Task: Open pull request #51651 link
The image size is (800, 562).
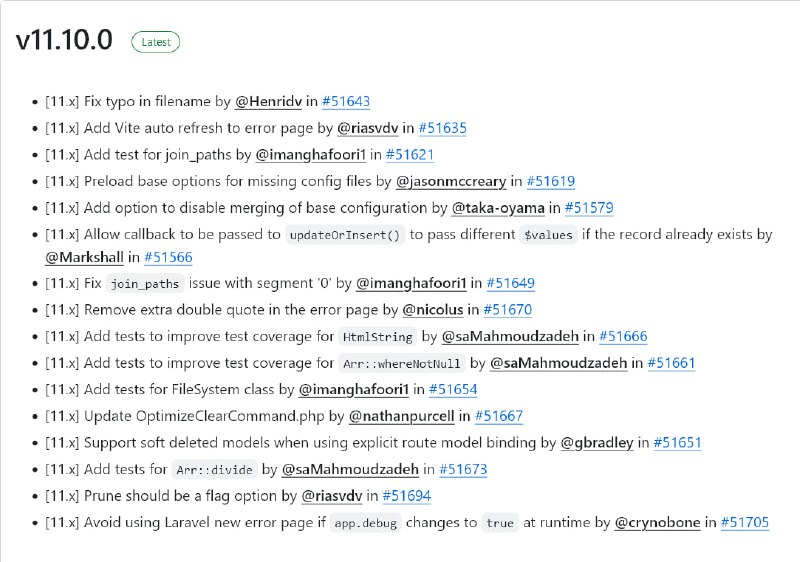Action: coord(677,442)
